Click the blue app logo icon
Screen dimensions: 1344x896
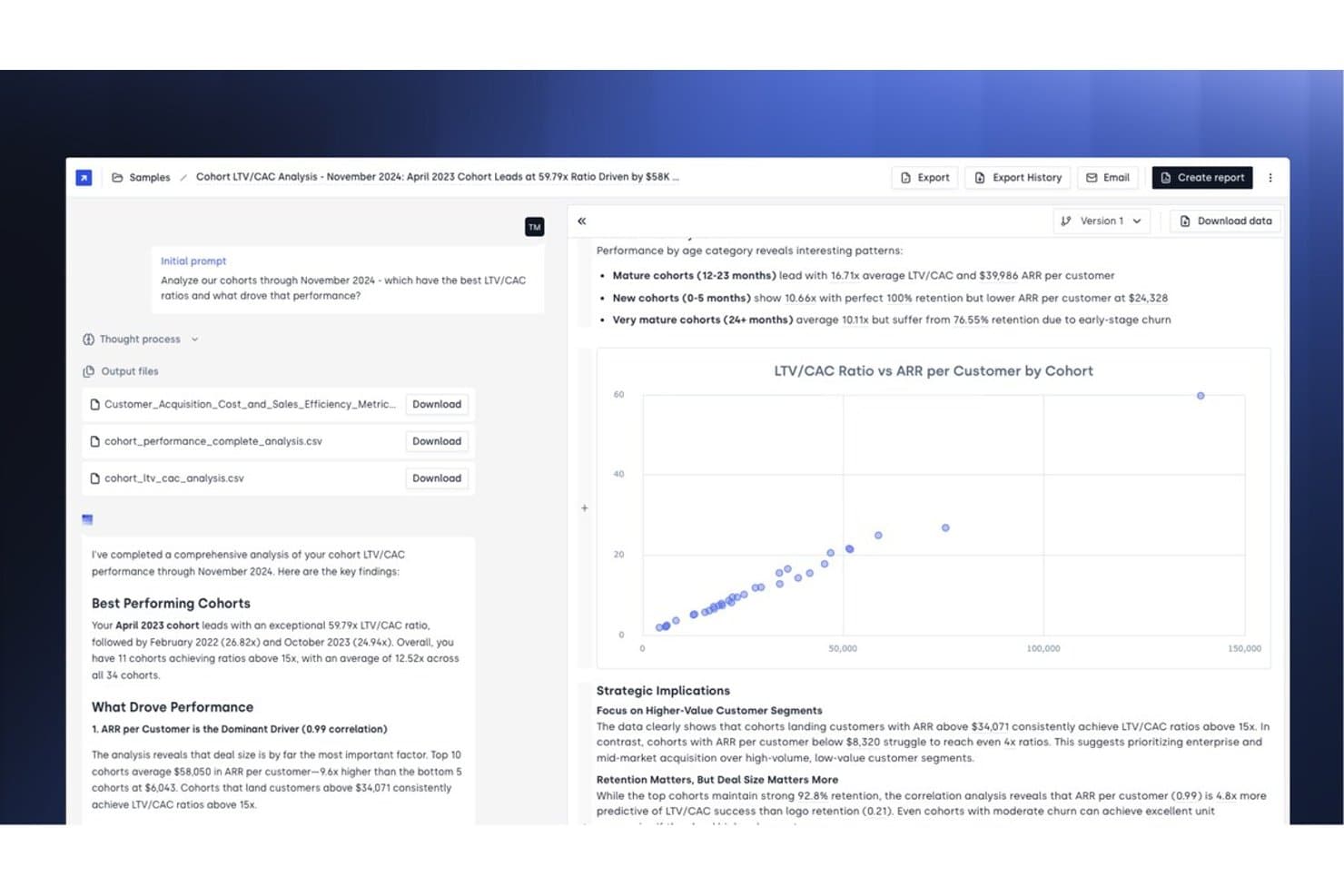point(84,178)
